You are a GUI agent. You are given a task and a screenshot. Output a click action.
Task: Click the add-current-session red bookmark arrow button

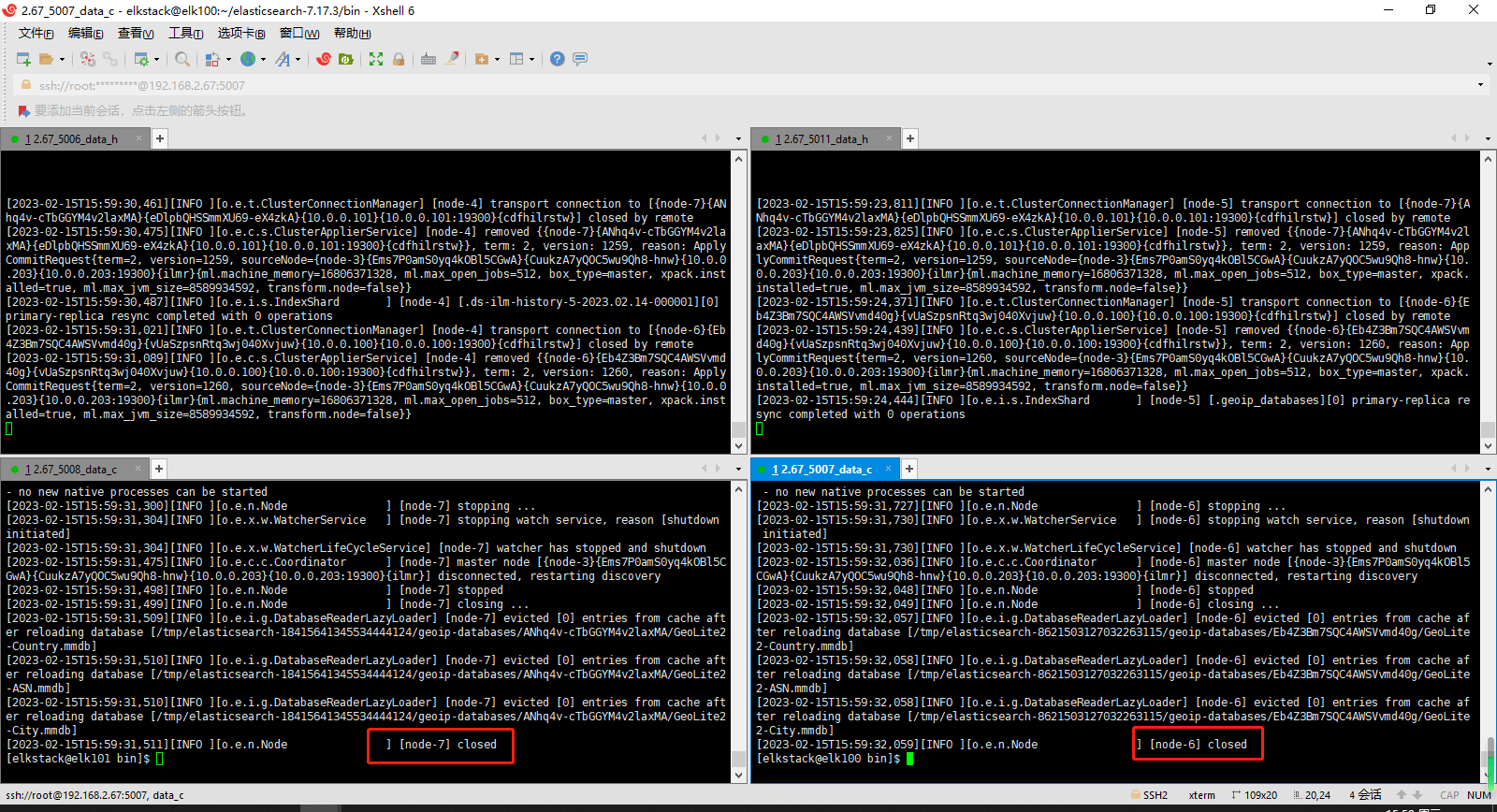24,111
